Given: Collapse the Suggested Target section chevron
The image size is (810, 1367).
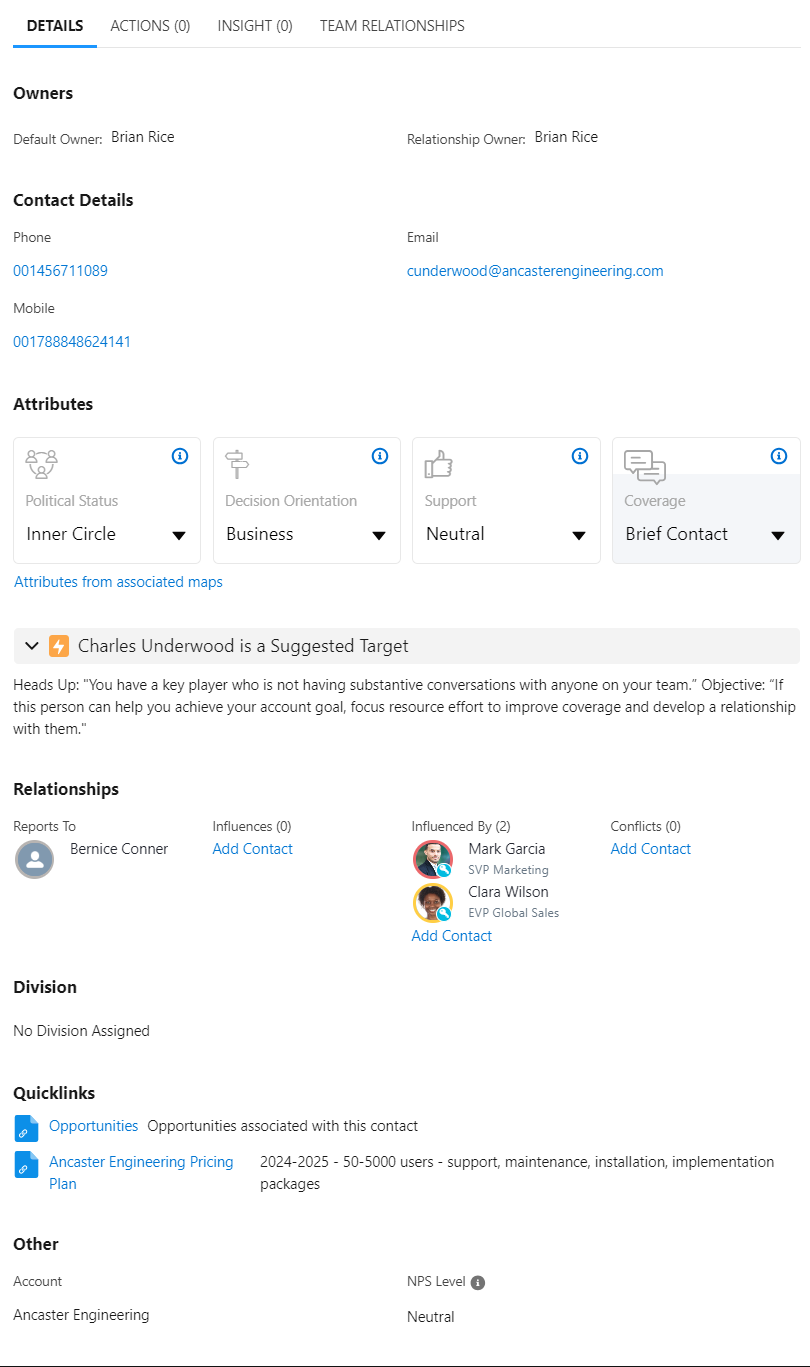Looking at the screenshot, I should pos(32,646).
